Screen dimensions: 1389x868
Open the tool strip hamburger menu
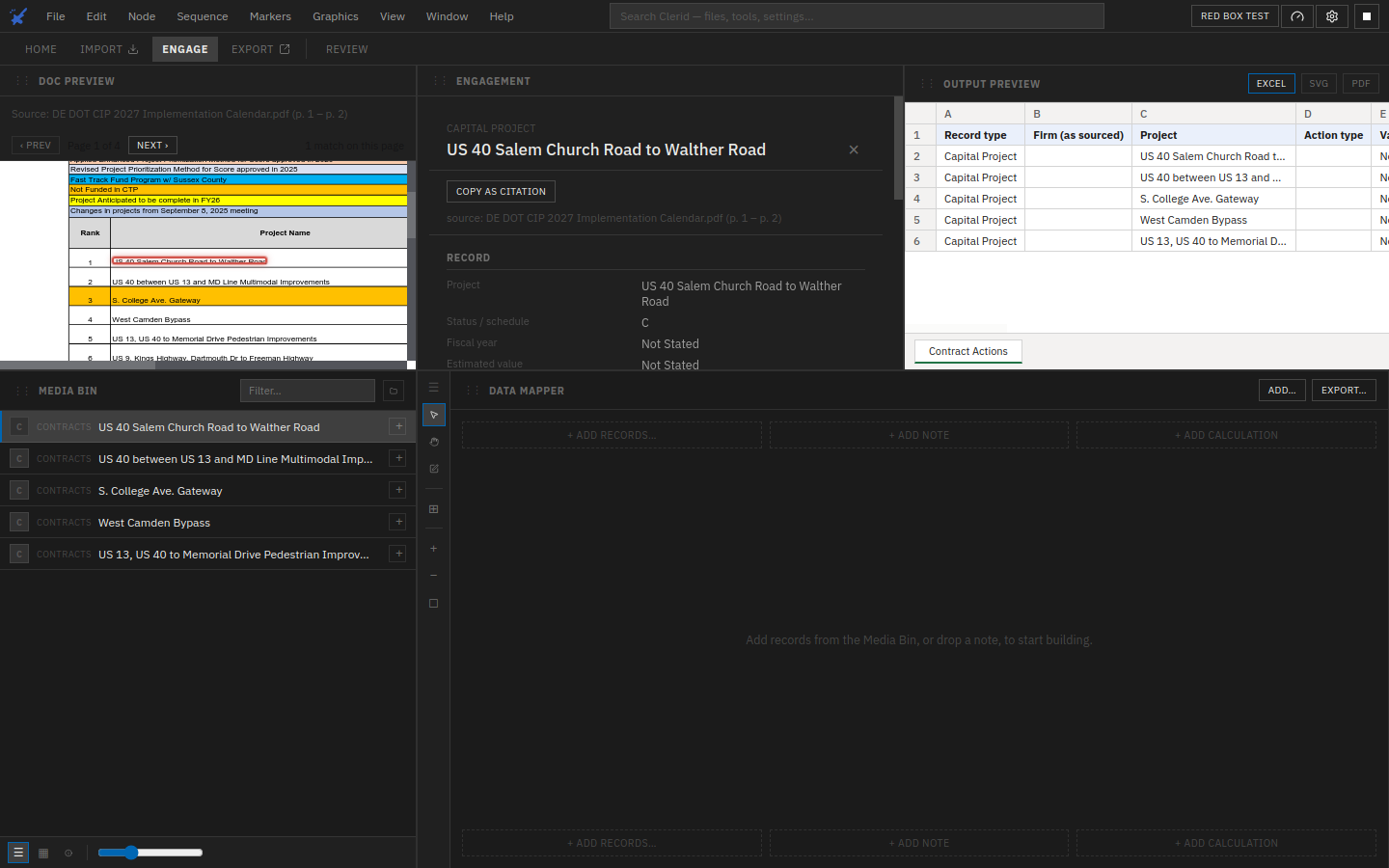pos(434,388)
